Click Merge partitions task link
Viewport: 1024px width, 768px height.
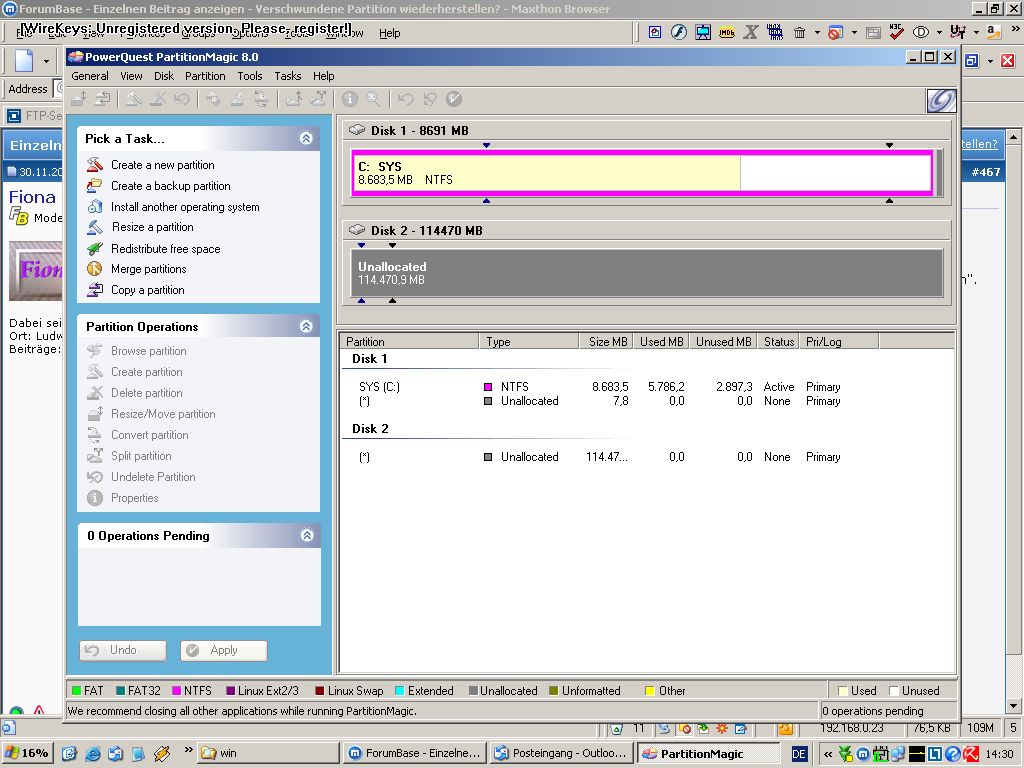[x=148, y=268]
